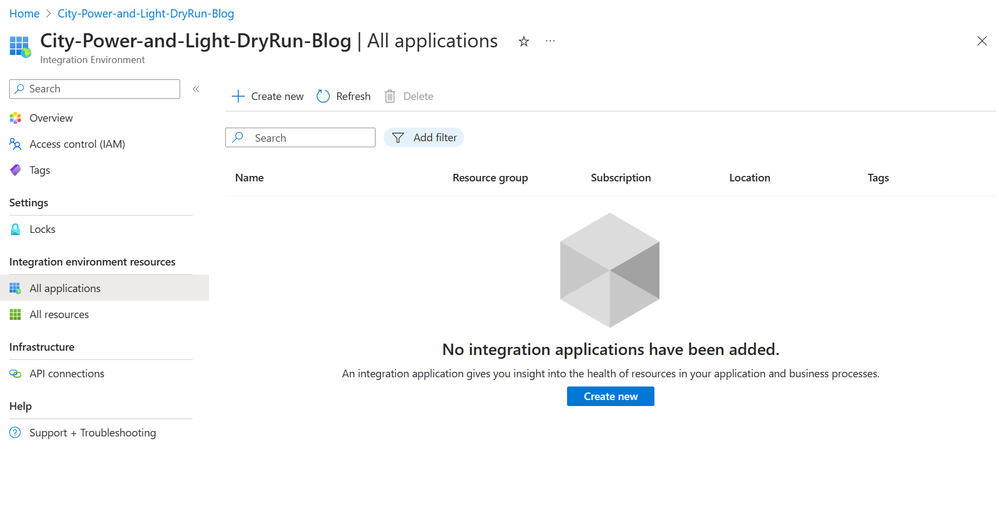Click the Support question mark icon

pyautogui.click(x=15, y=433)
